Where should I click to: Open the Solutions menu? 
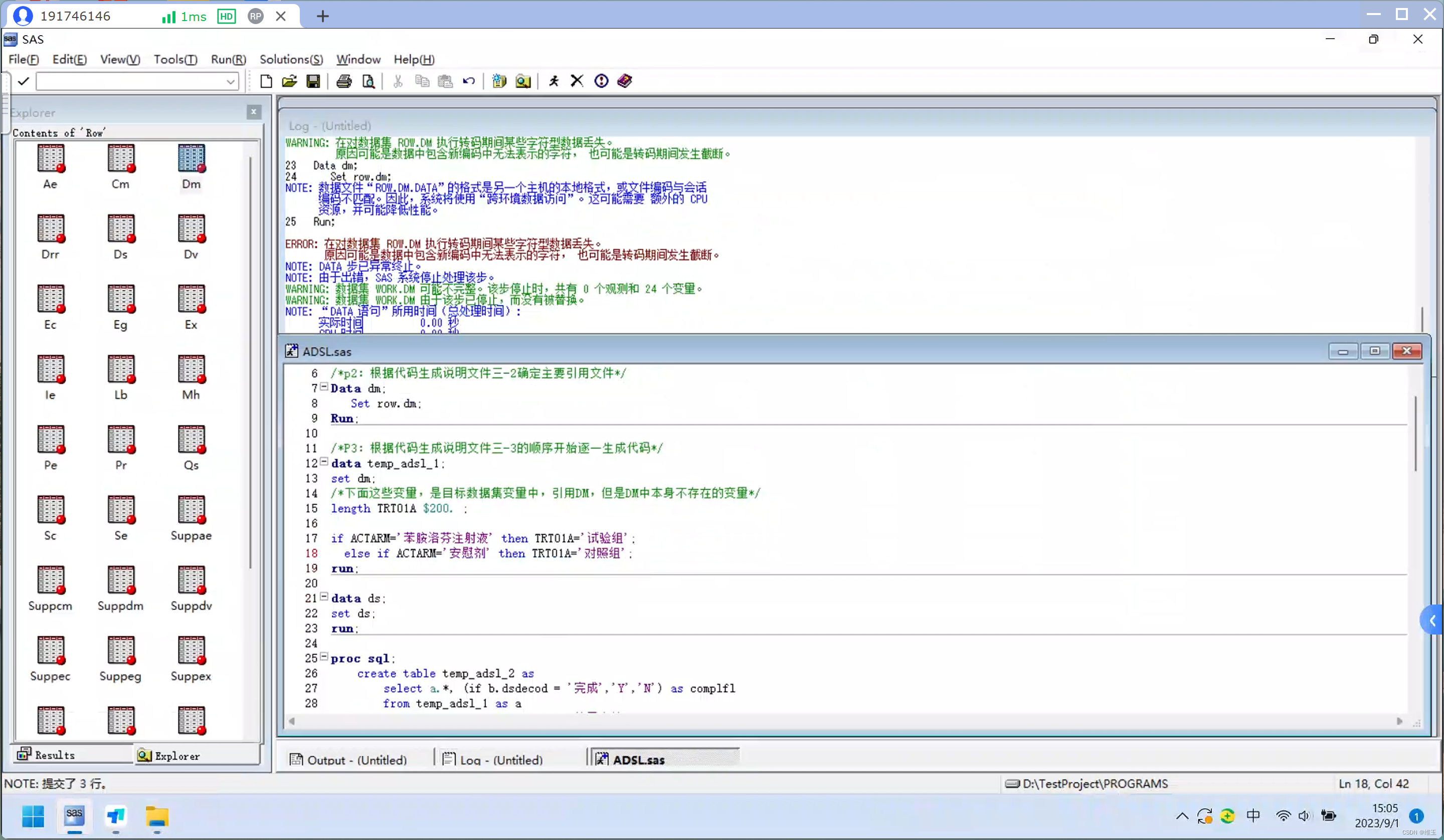pyautogui.click(x=291, y=60)
